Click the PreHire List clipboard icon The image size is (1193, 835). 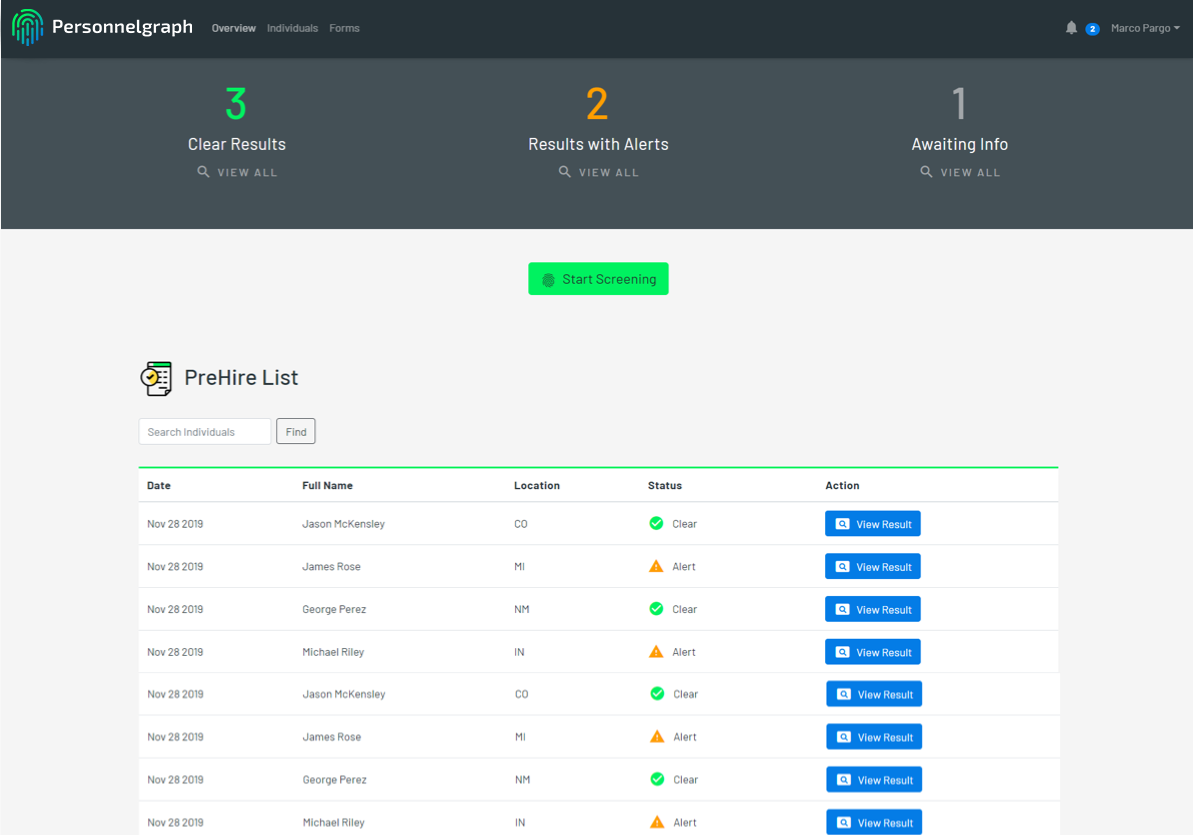coord(156,378)
